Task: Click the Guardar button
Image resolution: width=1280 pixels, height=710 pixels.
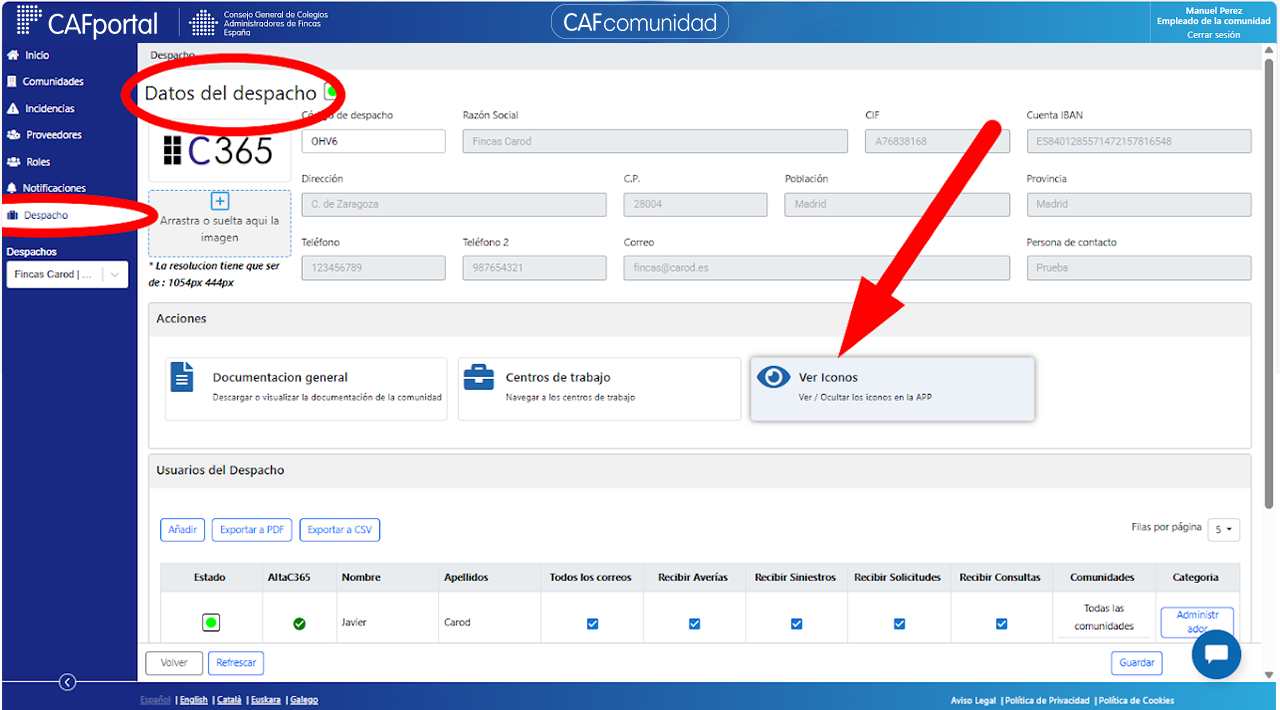Action: click(x=1137, y=662)
